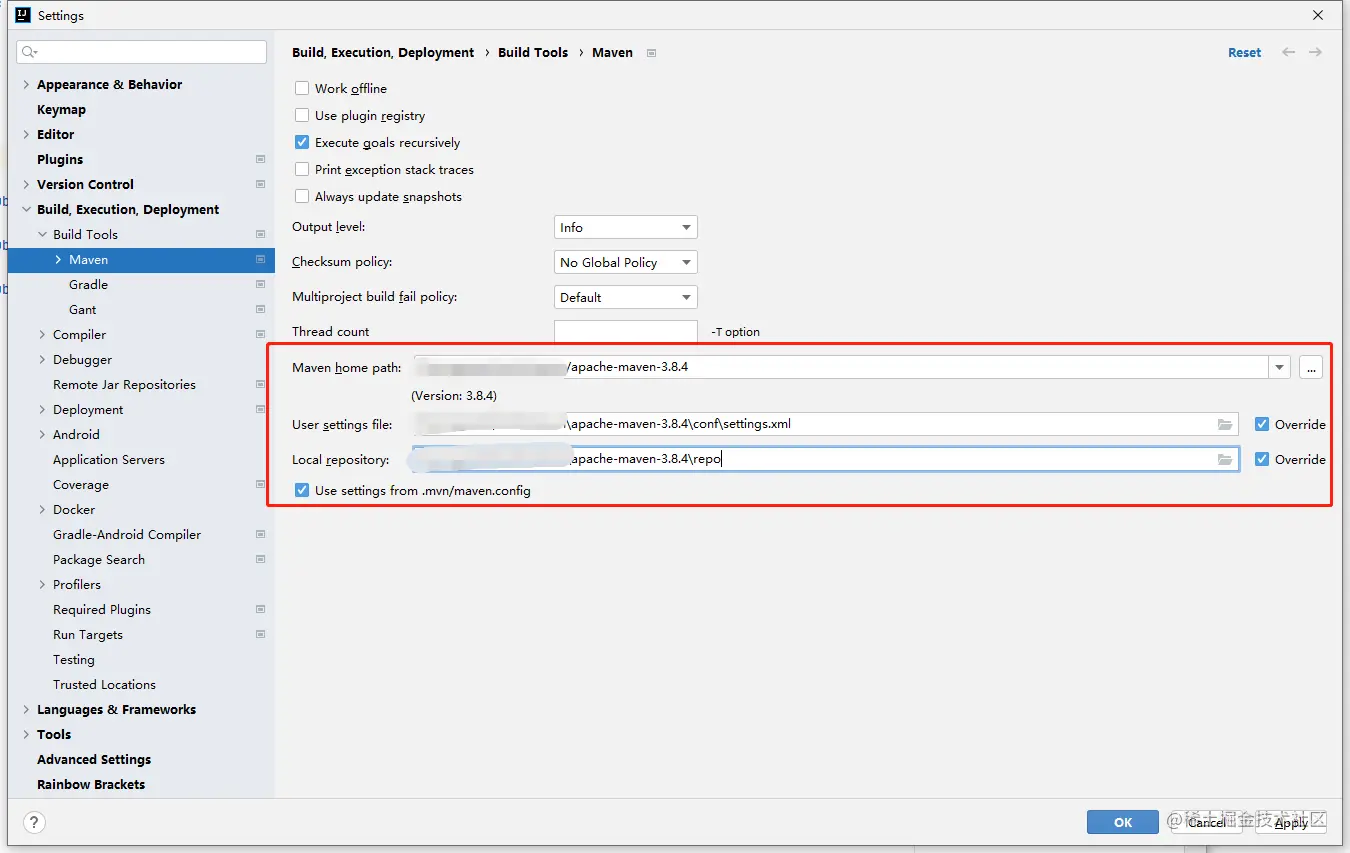Click the project-level icon on Run Targets row
The height and width of the screenshot is (853, 1350).
pyautogui.click(x=260, y=634)
